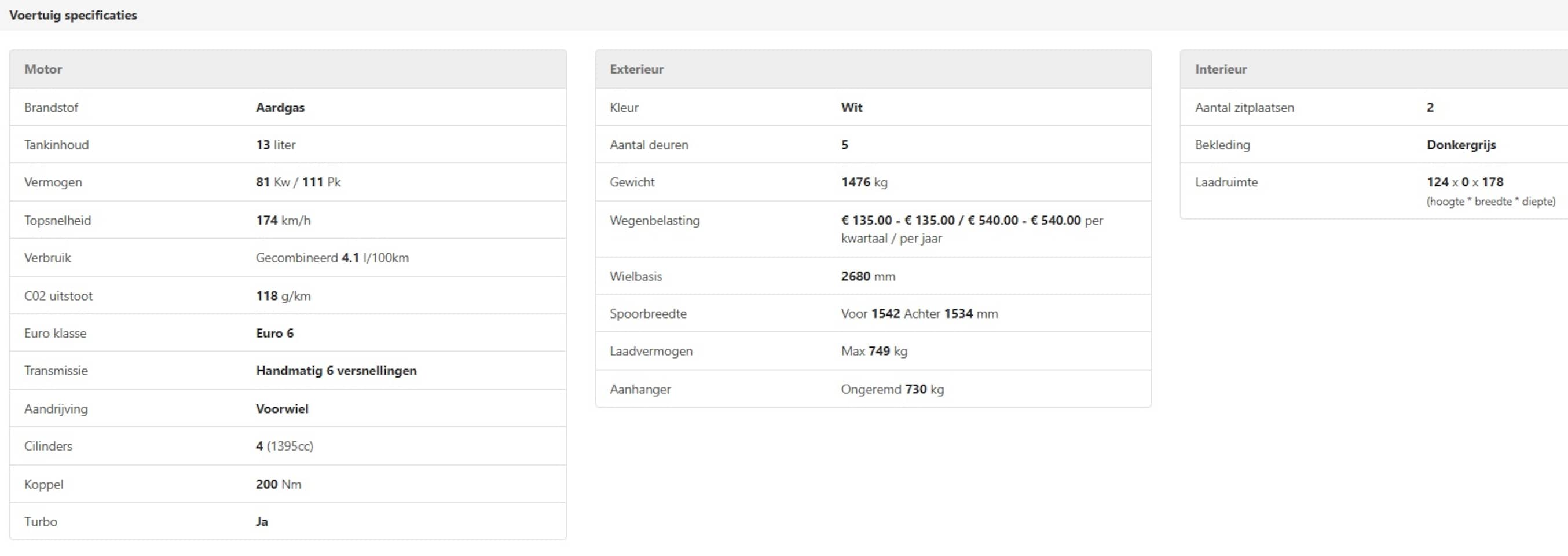Image resolution: width=1568 pixels, height=556 pixels.
Task: Click the 'Vermogen' label
Action: (x=53, y=182)
